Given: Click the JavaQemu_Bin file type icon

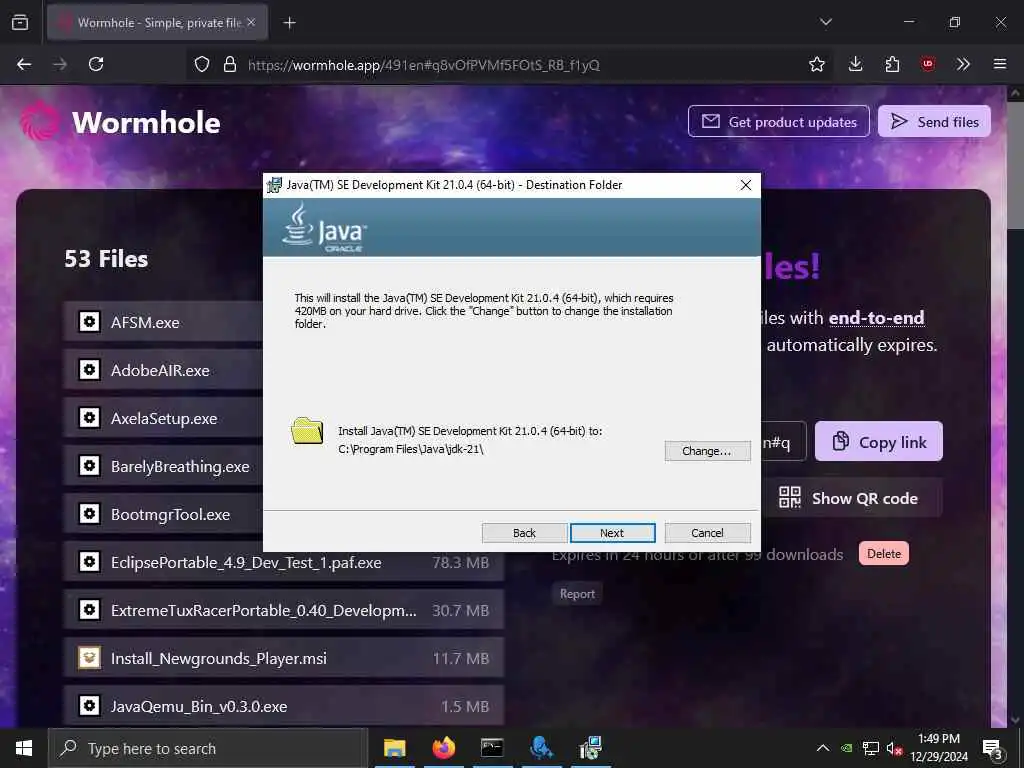Looking at the screenshot, I should coord(89,705).
